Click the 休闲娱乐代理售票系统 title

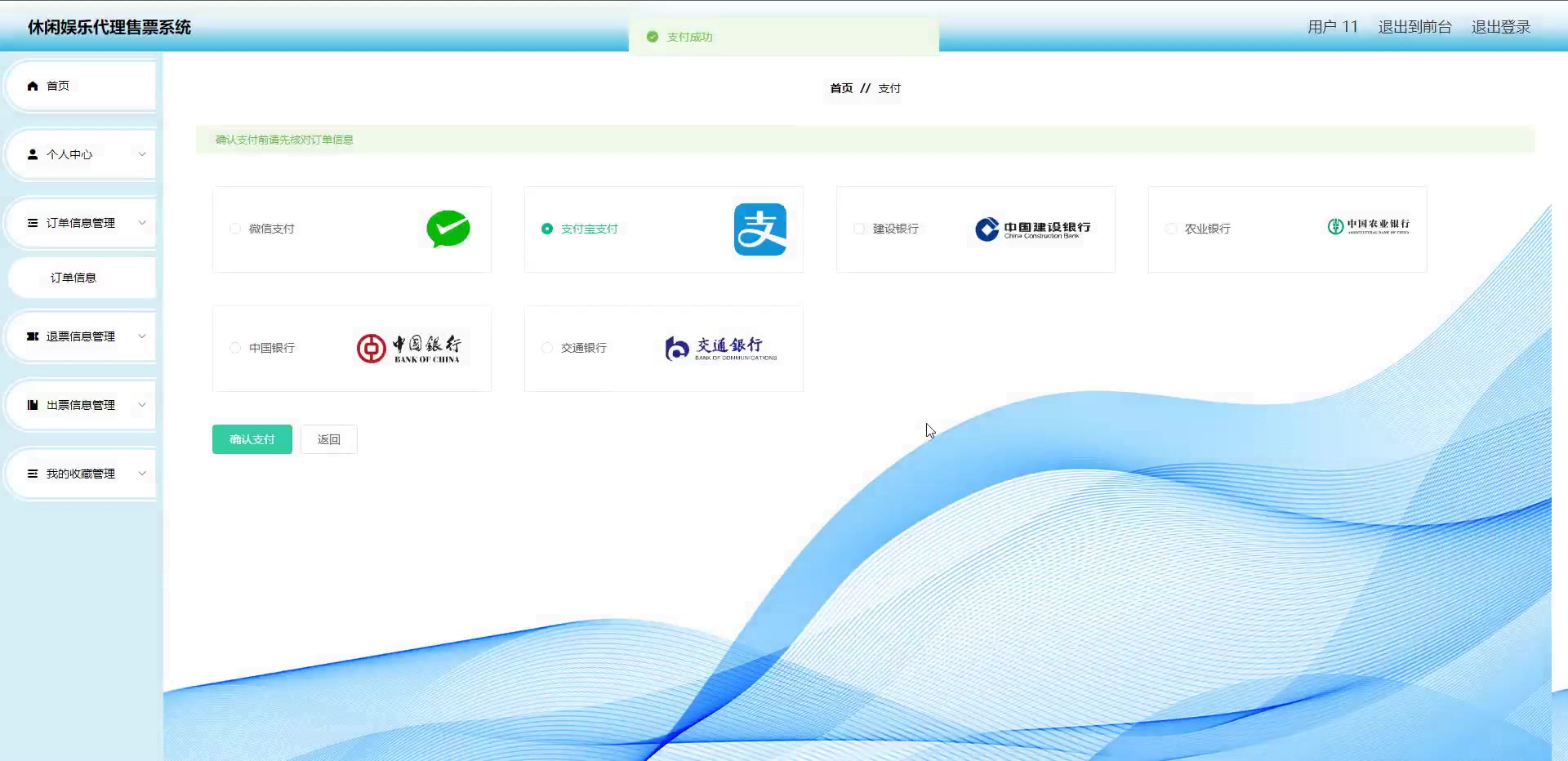click(109, 27)
